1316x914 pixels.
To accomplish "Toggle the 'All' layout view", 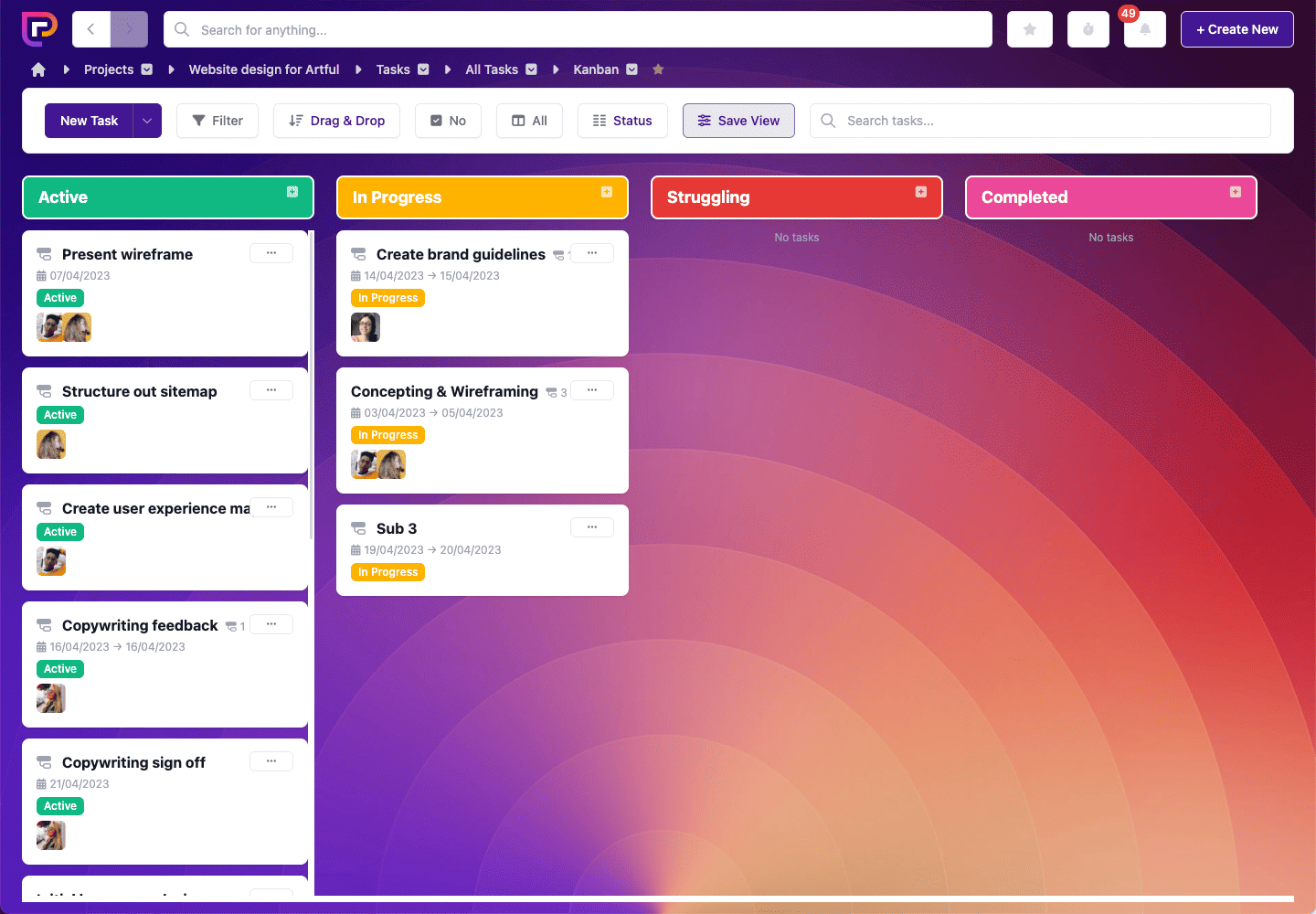I will tap(529, 120).
